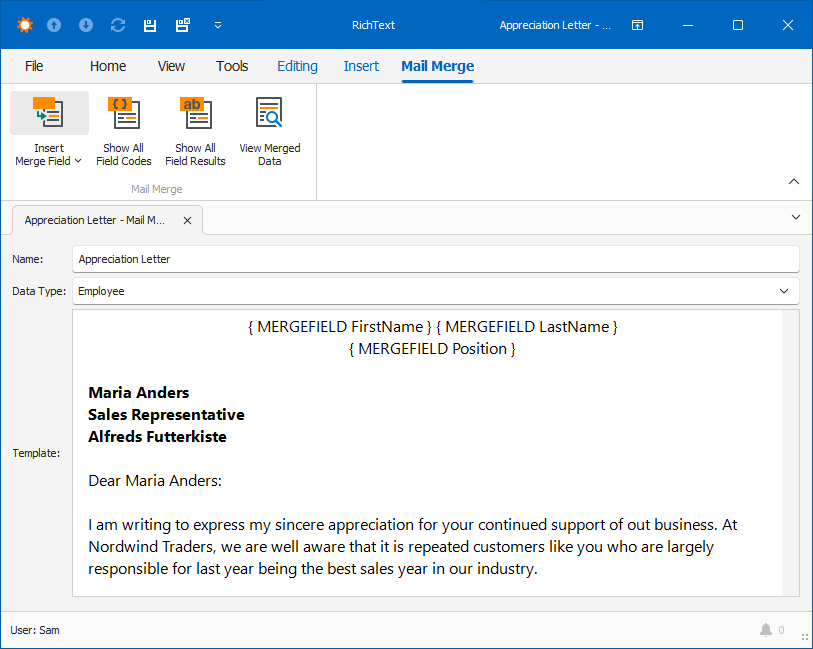Screen dimensions: 813x649
Task: Close the Appreciation Letter document tab
Action: (187, 220)
